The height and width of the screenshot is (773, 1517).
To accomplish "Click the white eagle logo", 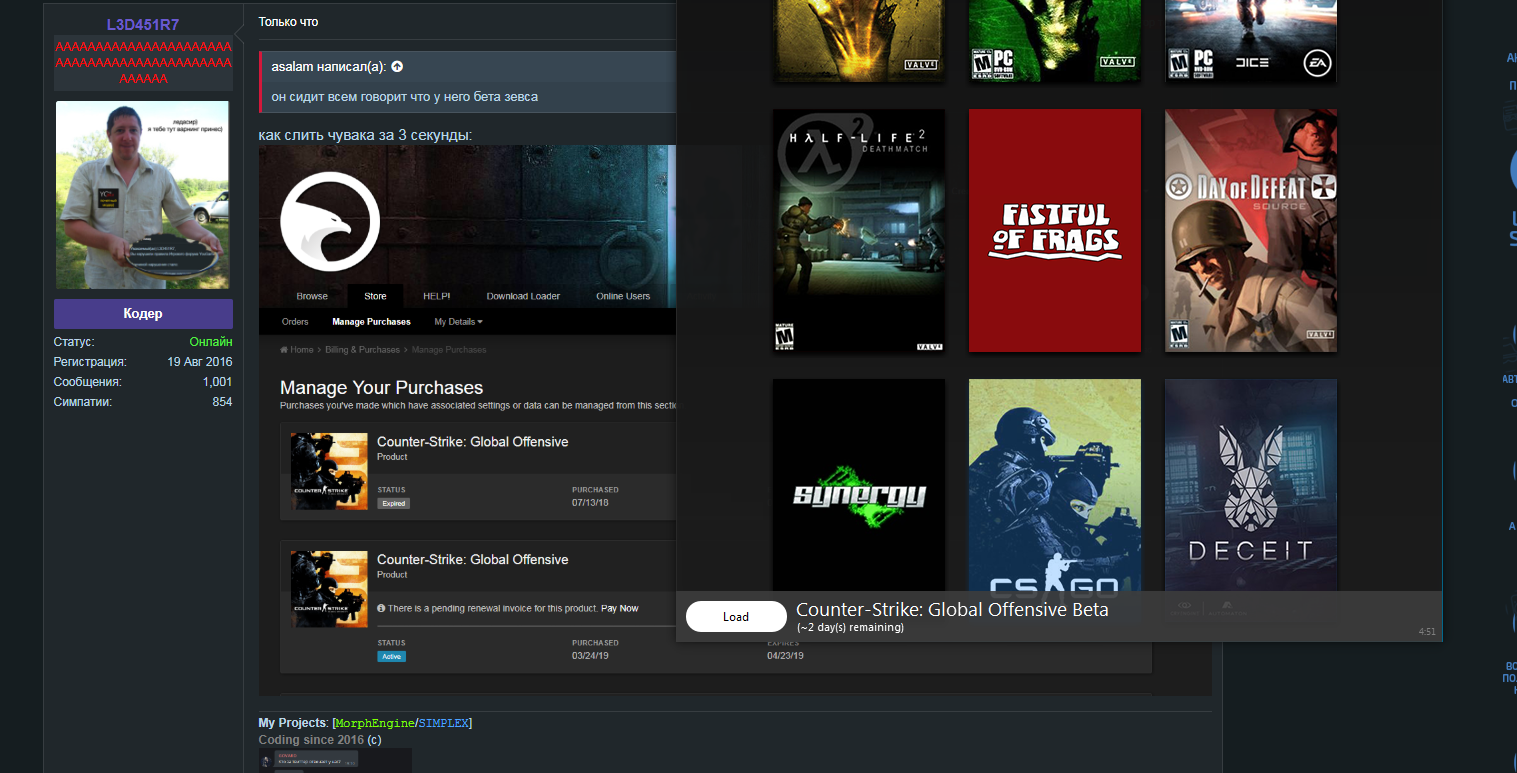I will tap(330, 221).
